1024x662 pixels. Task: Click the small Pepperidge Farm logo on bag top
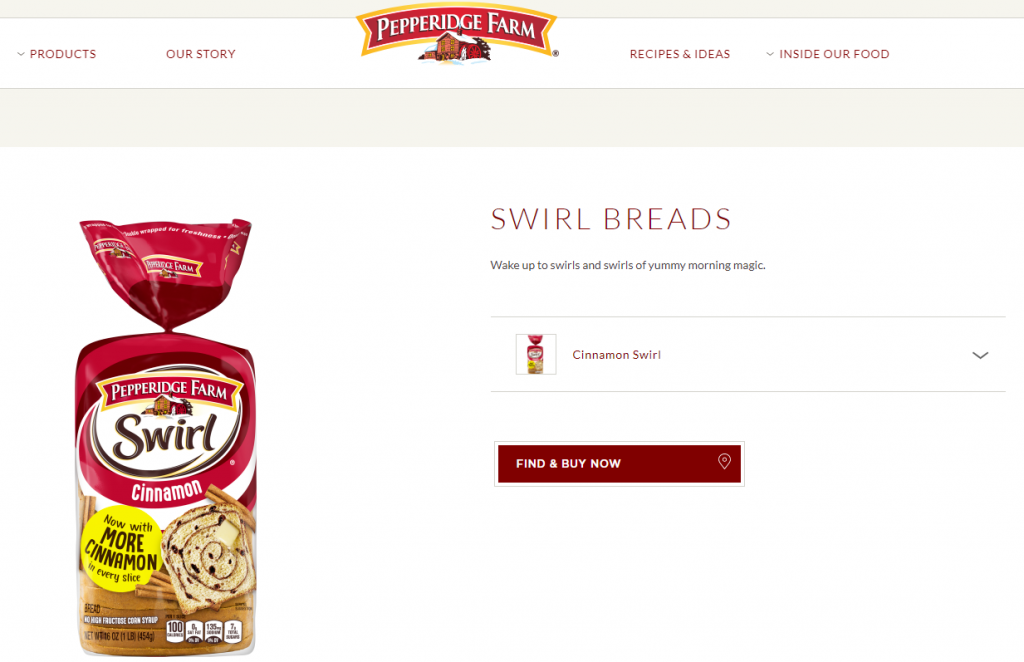point(172,265)
